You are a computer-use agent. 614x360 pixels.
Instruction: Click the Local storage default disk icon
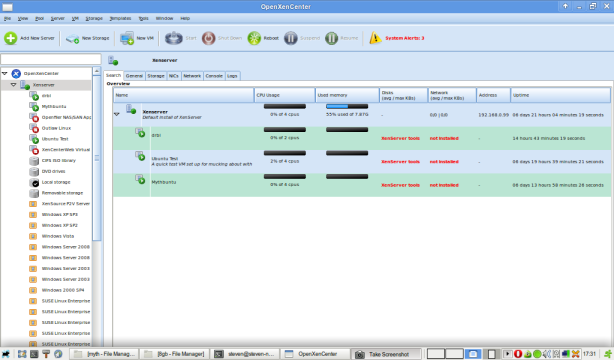(34, 182)
